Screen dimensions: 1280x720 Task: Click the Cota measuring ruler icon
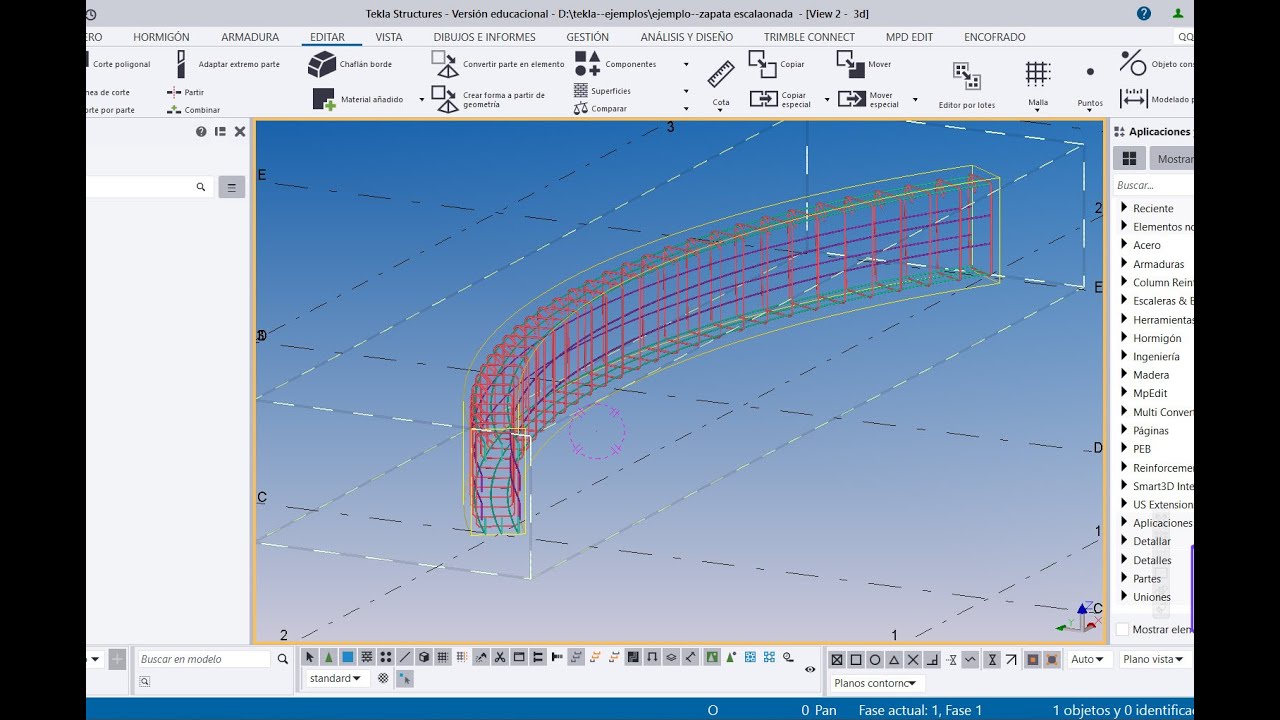pos(721,74)
